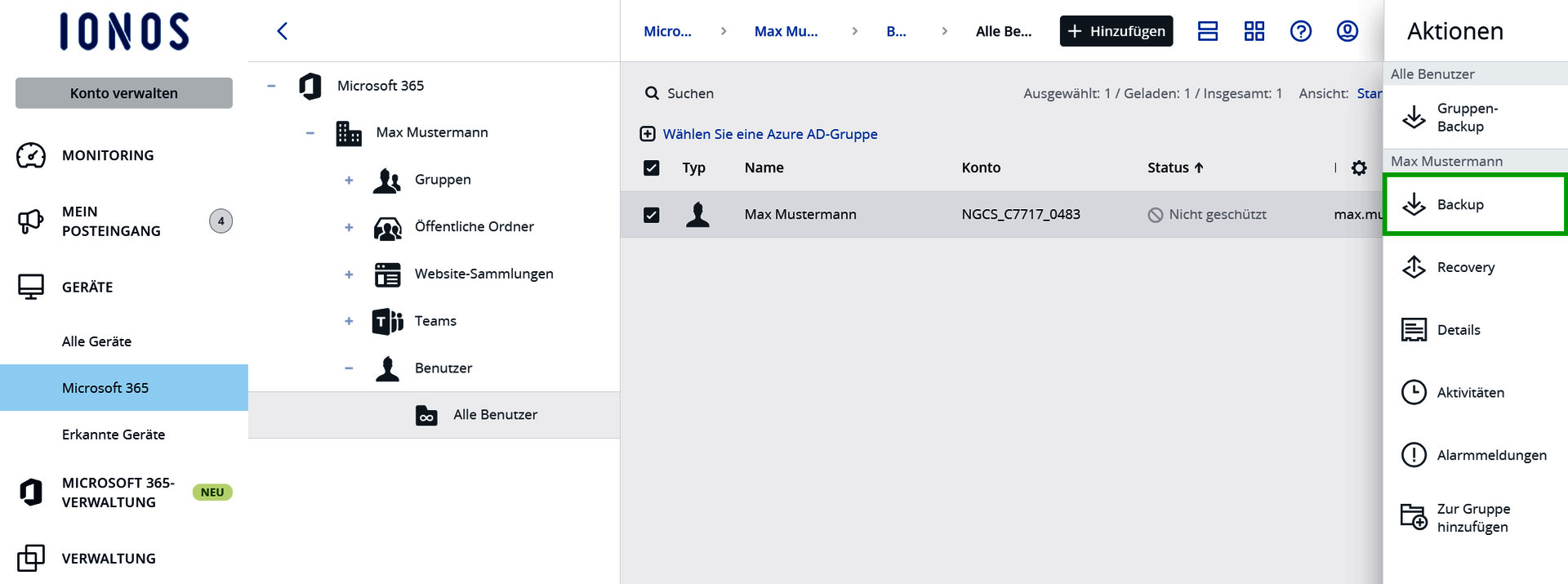Click the Typ column header
Screen dimensions: 1568x584
[693, 167]
